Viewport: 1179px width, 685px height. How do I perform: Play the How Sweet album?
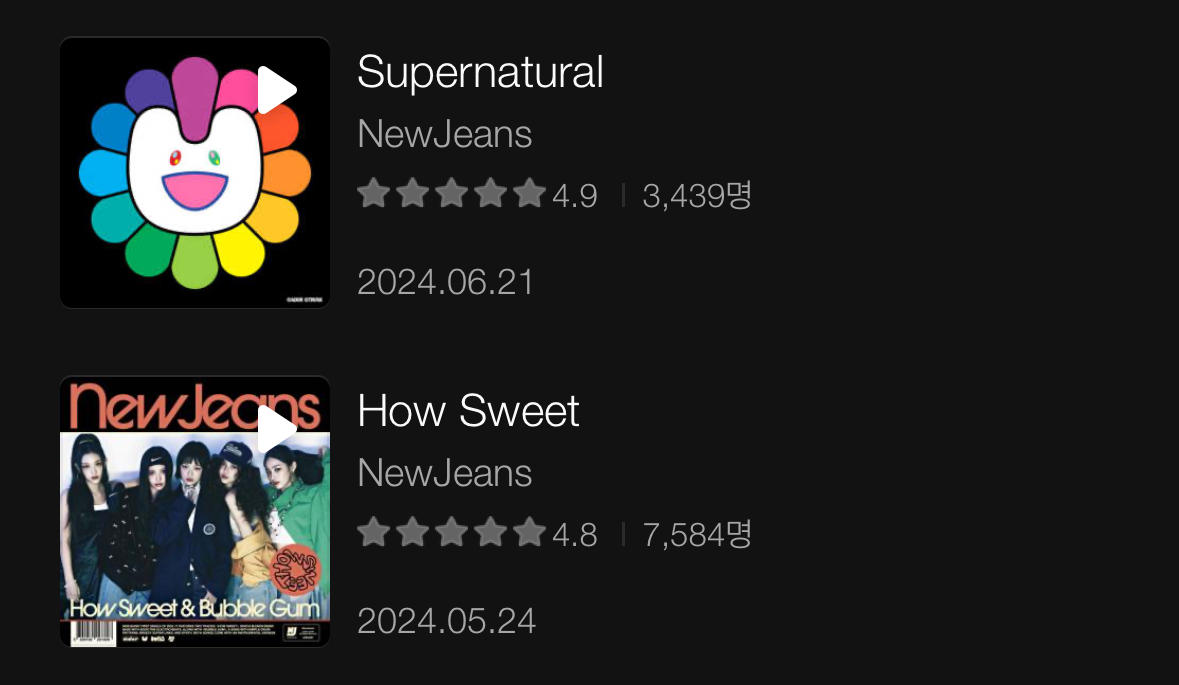tap(276, 430)
